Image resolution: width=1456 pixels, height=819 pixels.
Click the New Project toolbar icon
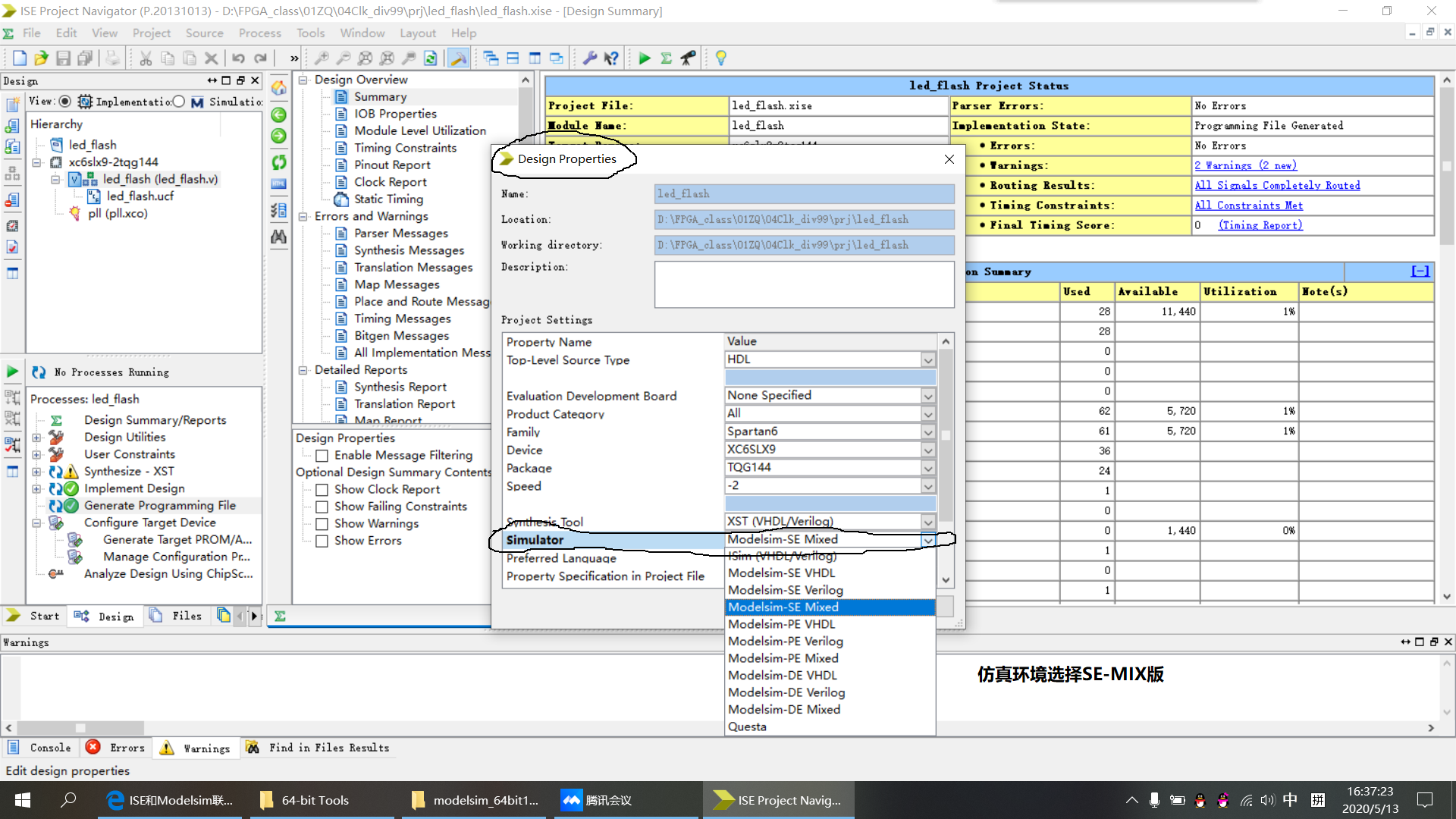[x=20, y=58]
